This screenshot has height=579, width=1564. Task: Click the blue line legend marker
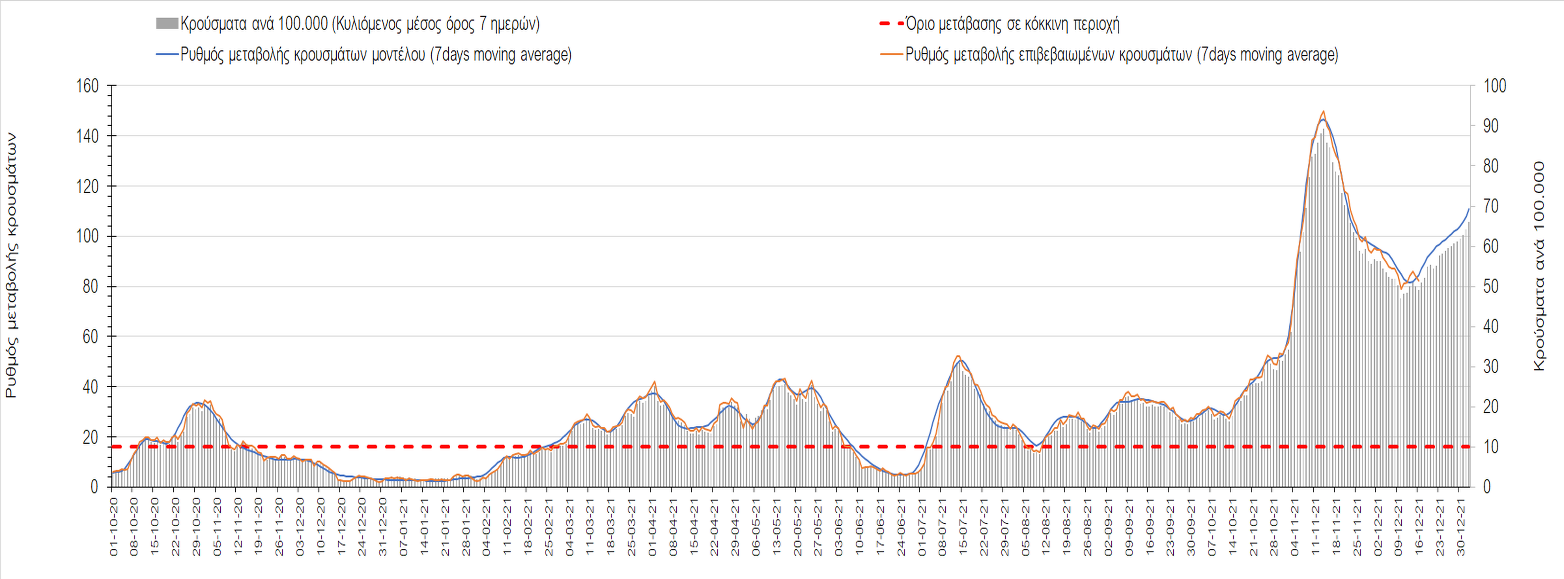[167, 54]
